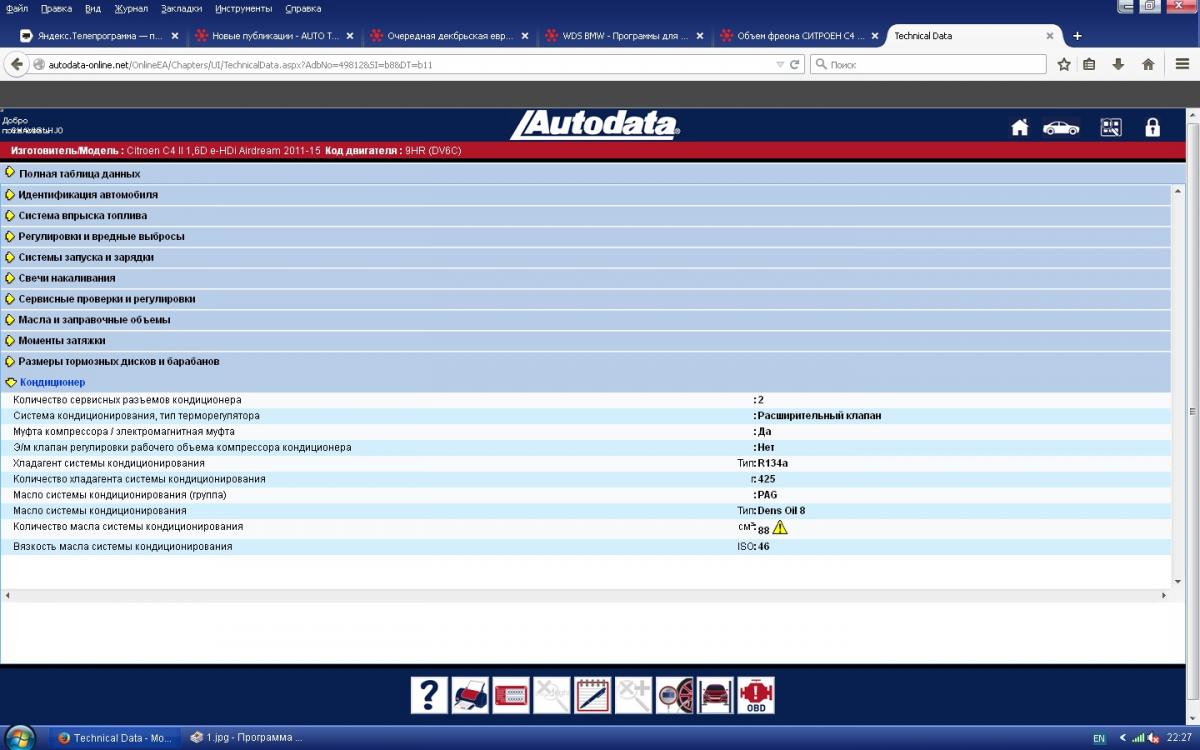Open Firefox downloads arrow icon
This screenshot has width=1200, height=750.
point(1118,64)
